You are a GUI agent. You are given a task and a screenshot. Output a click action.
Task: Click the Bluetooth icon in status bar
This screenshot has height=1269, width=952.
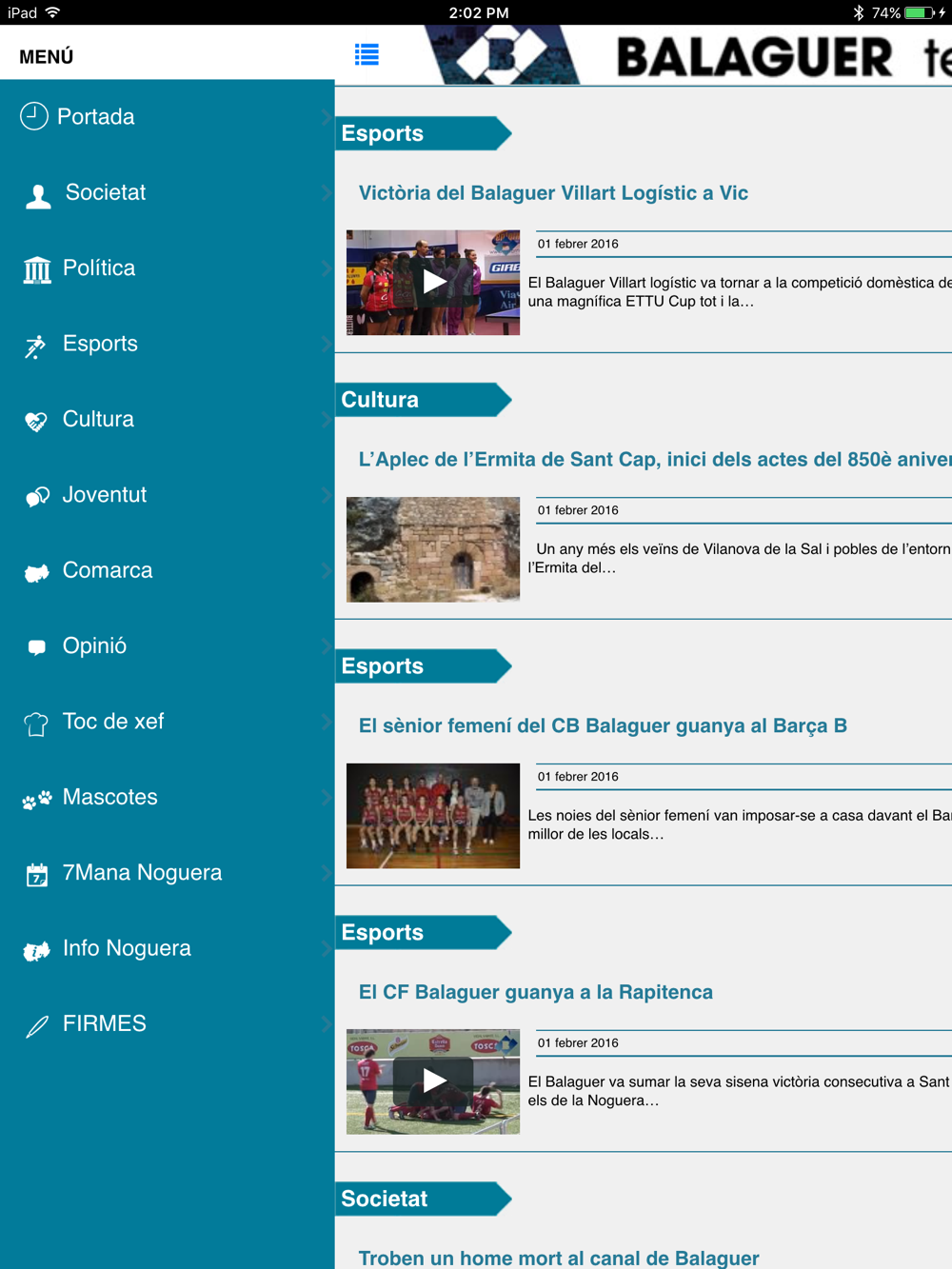tap(858, 12)
